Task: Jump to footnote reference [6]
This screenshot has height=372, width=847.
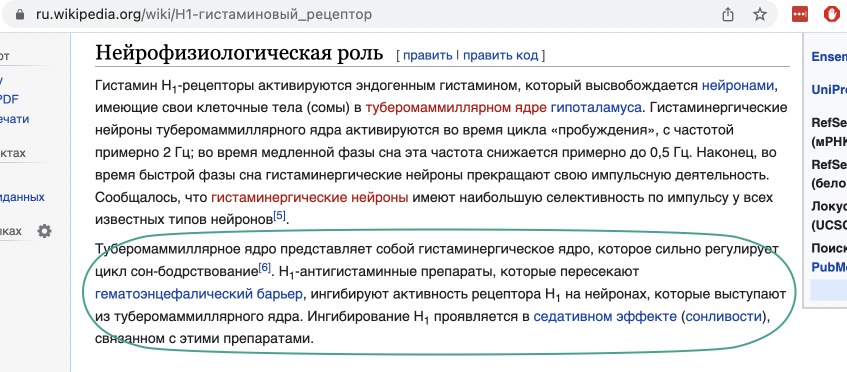Action: pyautogui.click(x=264, y=268)
